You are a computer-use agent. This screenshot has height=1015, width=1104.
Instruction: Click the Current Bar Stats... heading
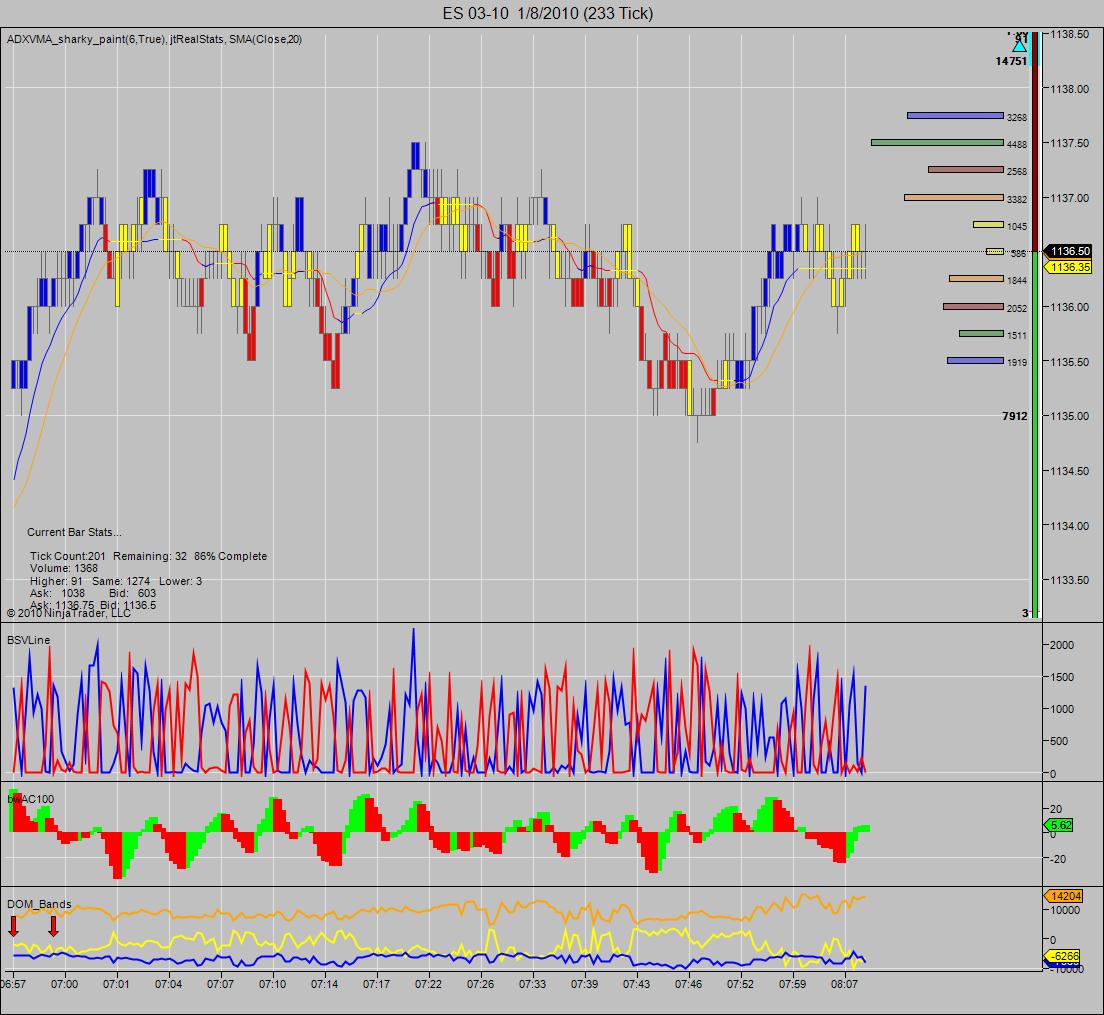click(x=74, y=532)
